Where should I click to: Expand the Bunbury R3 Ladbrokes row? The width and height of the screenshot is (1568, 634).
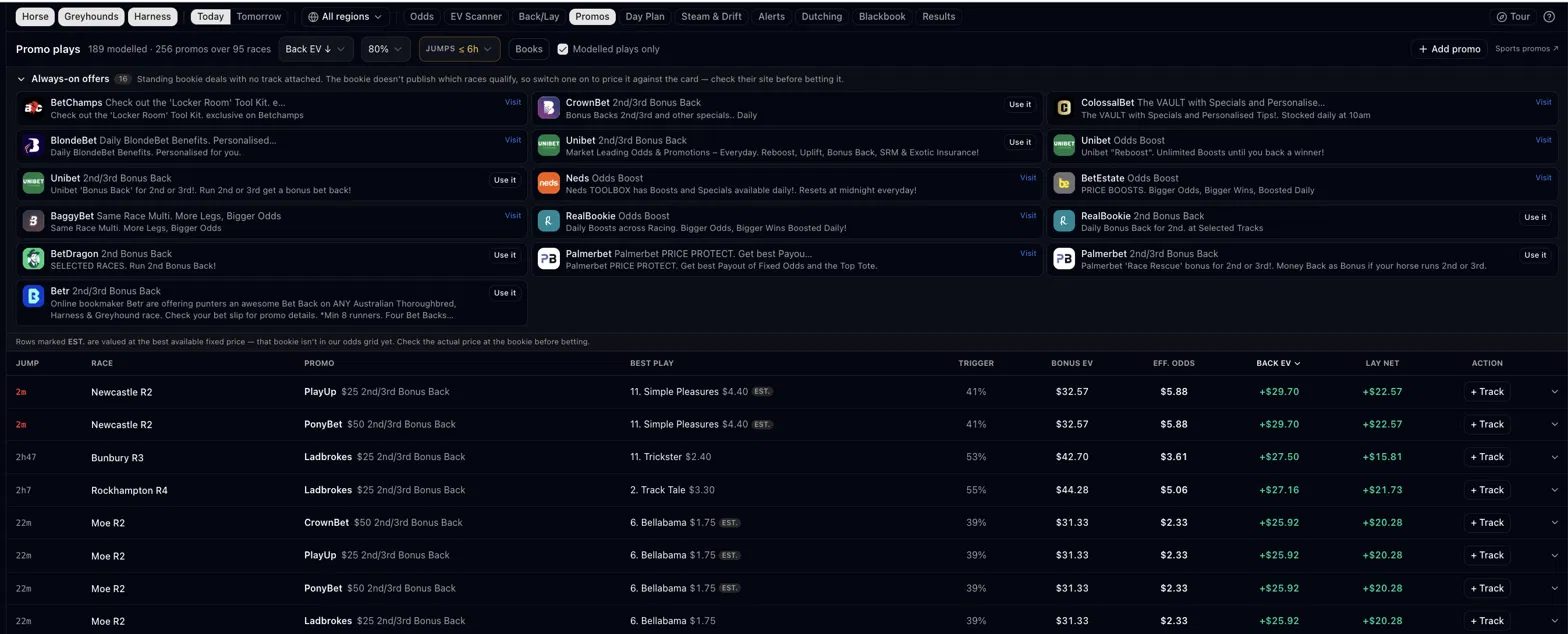1554,457
